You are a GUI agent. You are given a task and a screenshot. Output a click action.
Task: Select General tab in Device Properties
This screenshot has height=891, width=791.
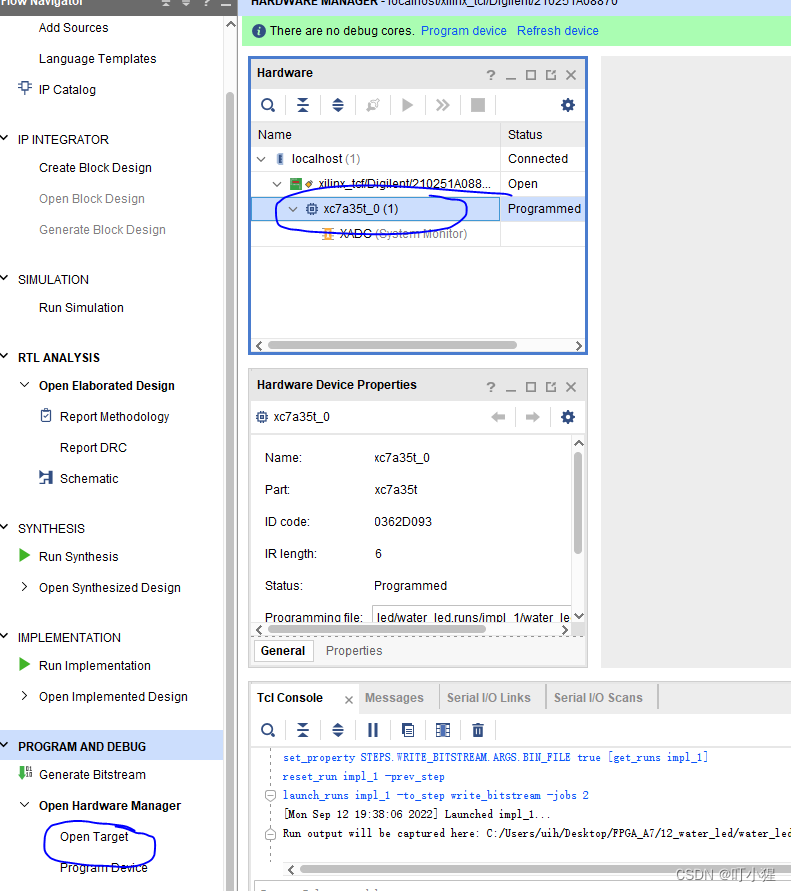pos(283,651)
